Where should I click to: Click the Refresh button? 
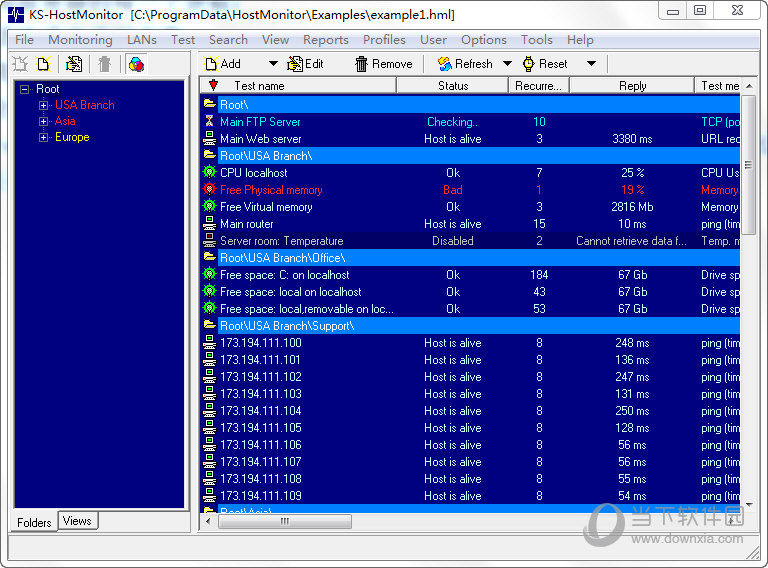point(465,64)
